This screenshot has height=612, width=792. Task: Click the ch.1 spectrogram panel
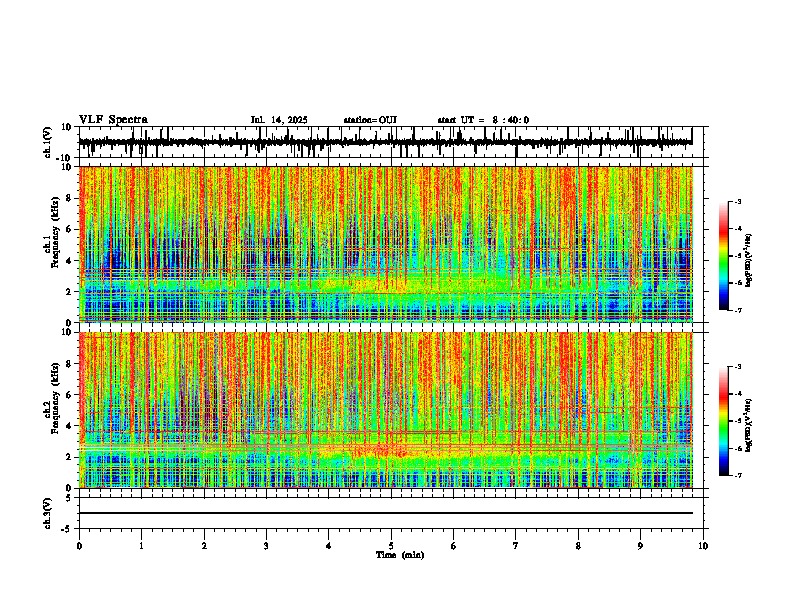386,244
